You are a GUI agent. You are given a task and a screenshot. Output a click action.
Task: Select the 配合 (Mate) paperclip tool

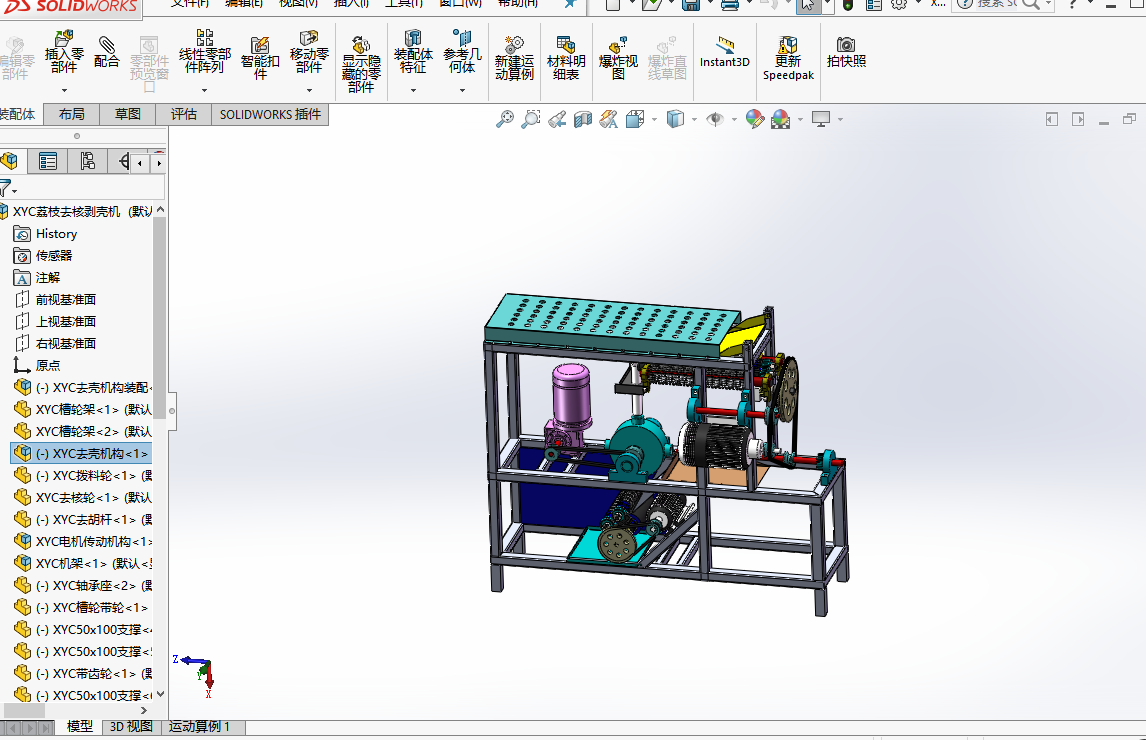pyautogui.click(x=106, y=53)
